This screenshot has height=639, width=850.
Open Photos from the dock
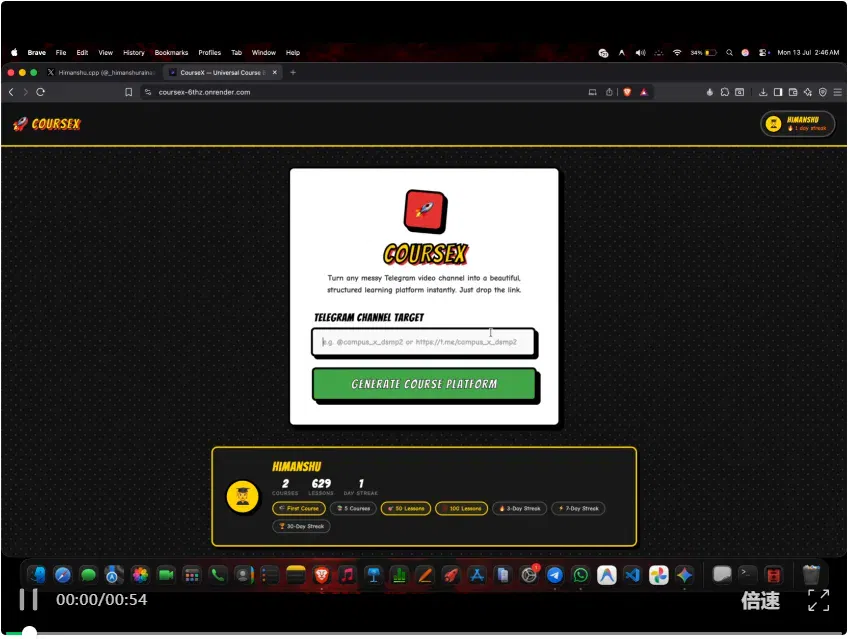(140, 576)
